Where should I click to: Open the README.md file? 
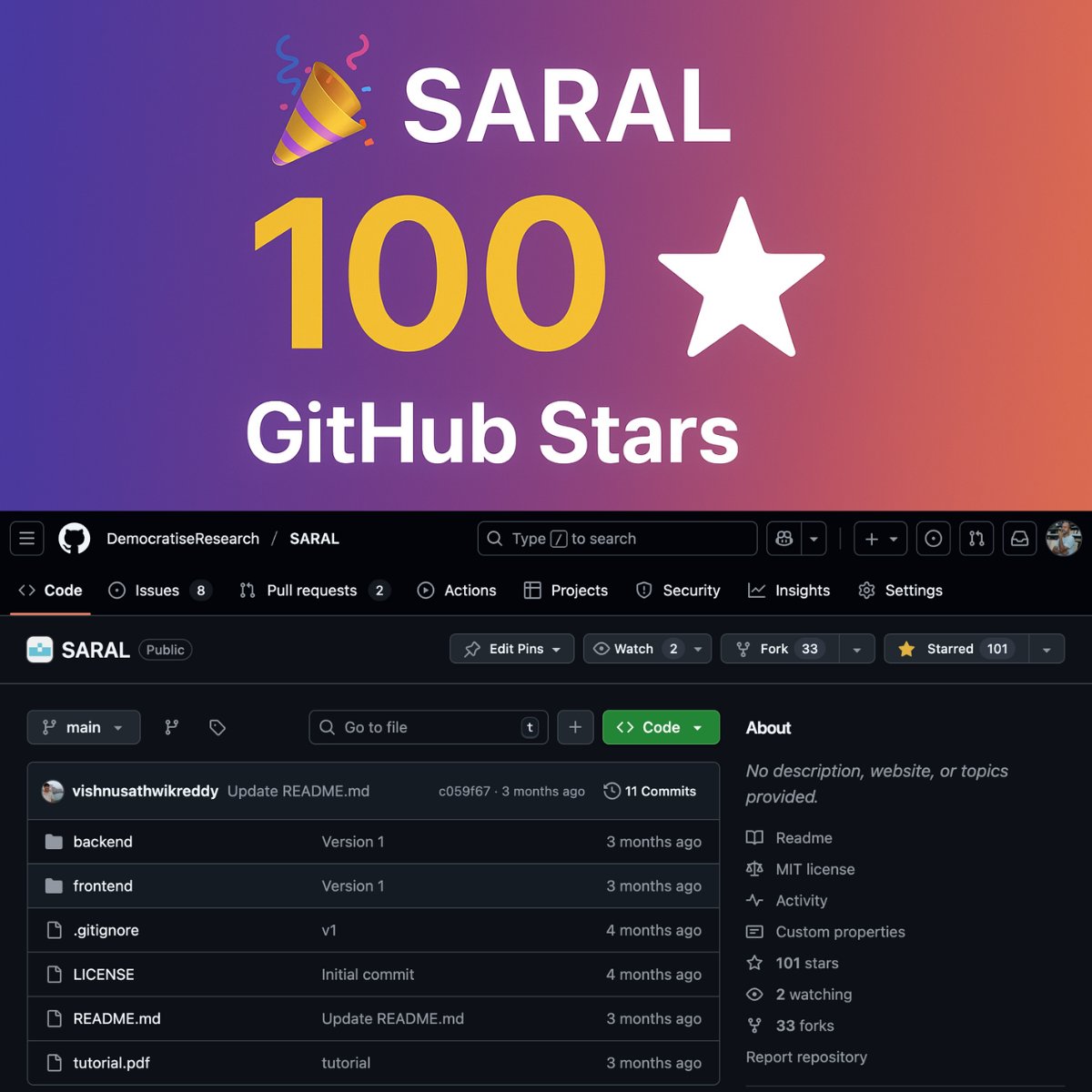[117, 1018]
